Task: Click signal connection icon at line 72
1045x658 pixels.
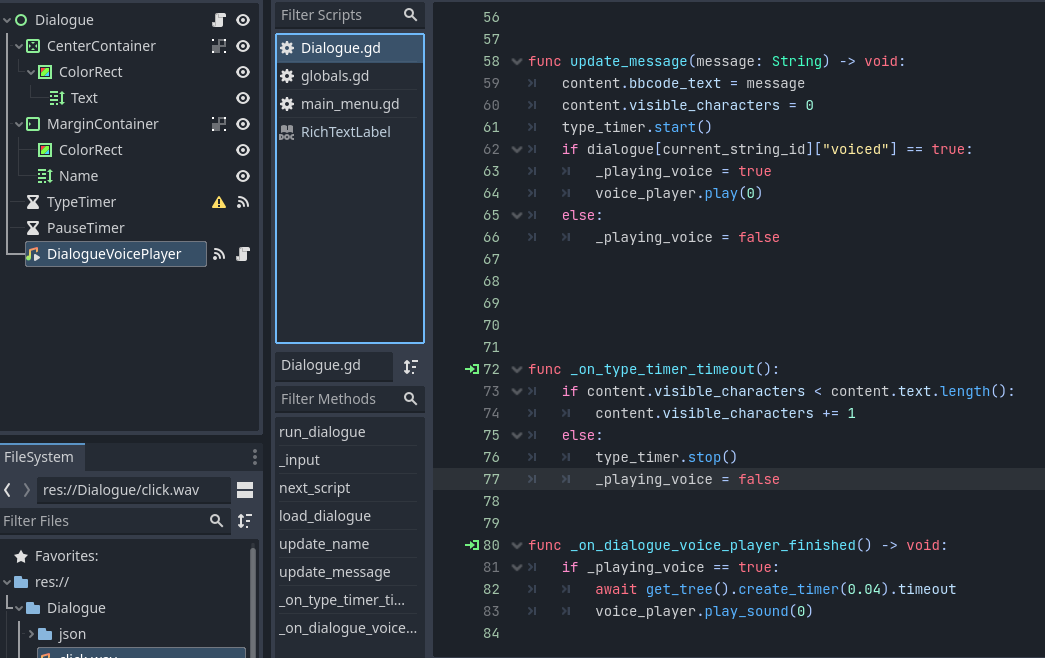Action: (472, 369)
